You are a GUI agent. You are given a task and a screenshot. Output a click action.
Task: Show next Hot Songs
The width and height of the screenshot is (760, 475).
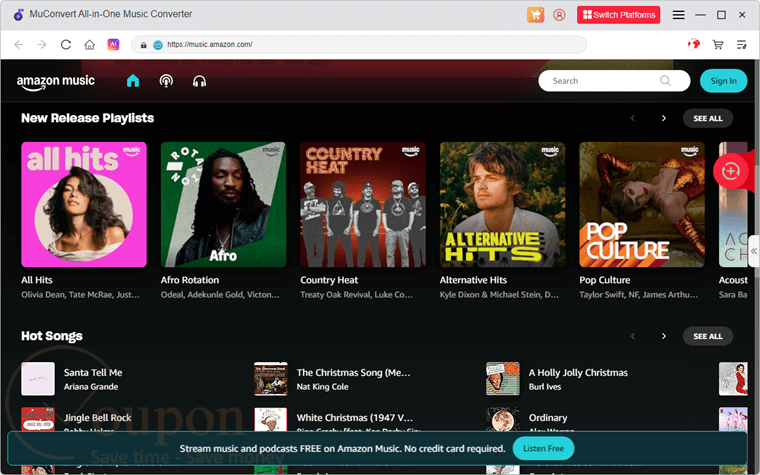664,336
